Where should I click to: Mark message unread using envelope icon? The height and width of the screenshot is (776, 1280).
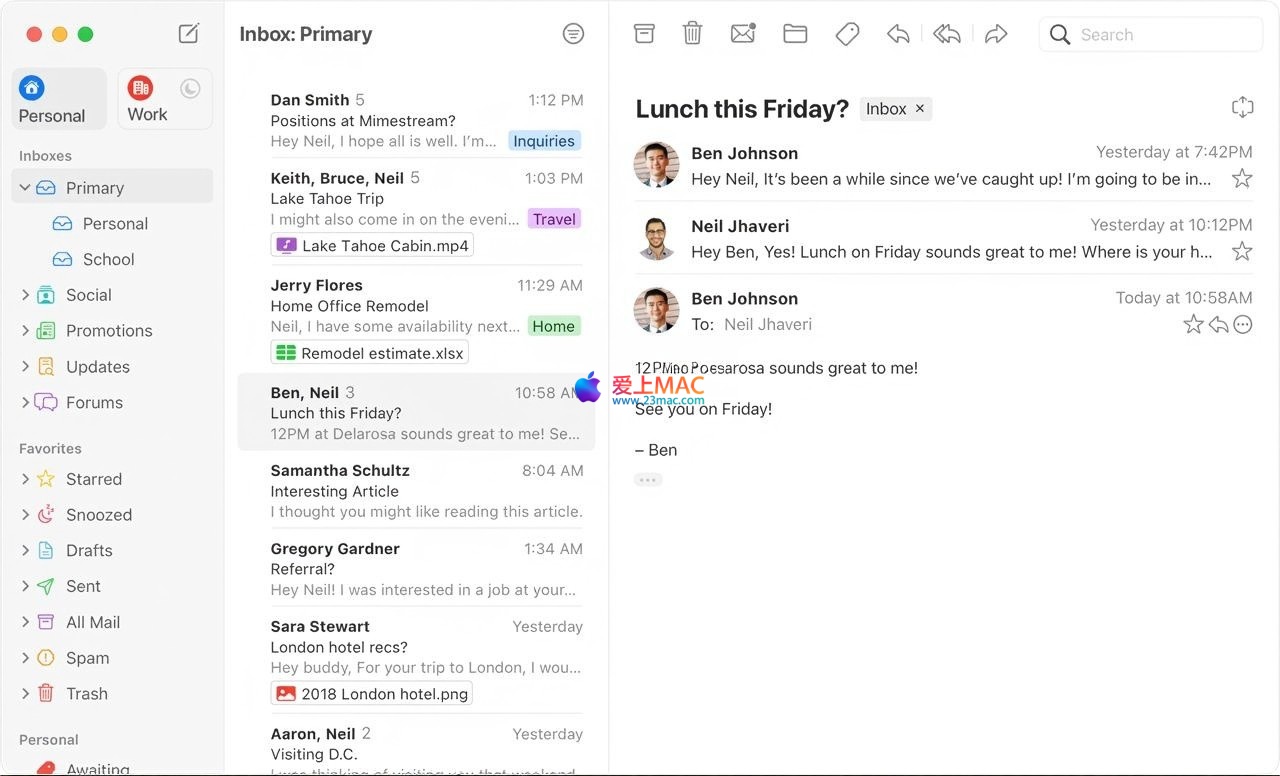743,34
